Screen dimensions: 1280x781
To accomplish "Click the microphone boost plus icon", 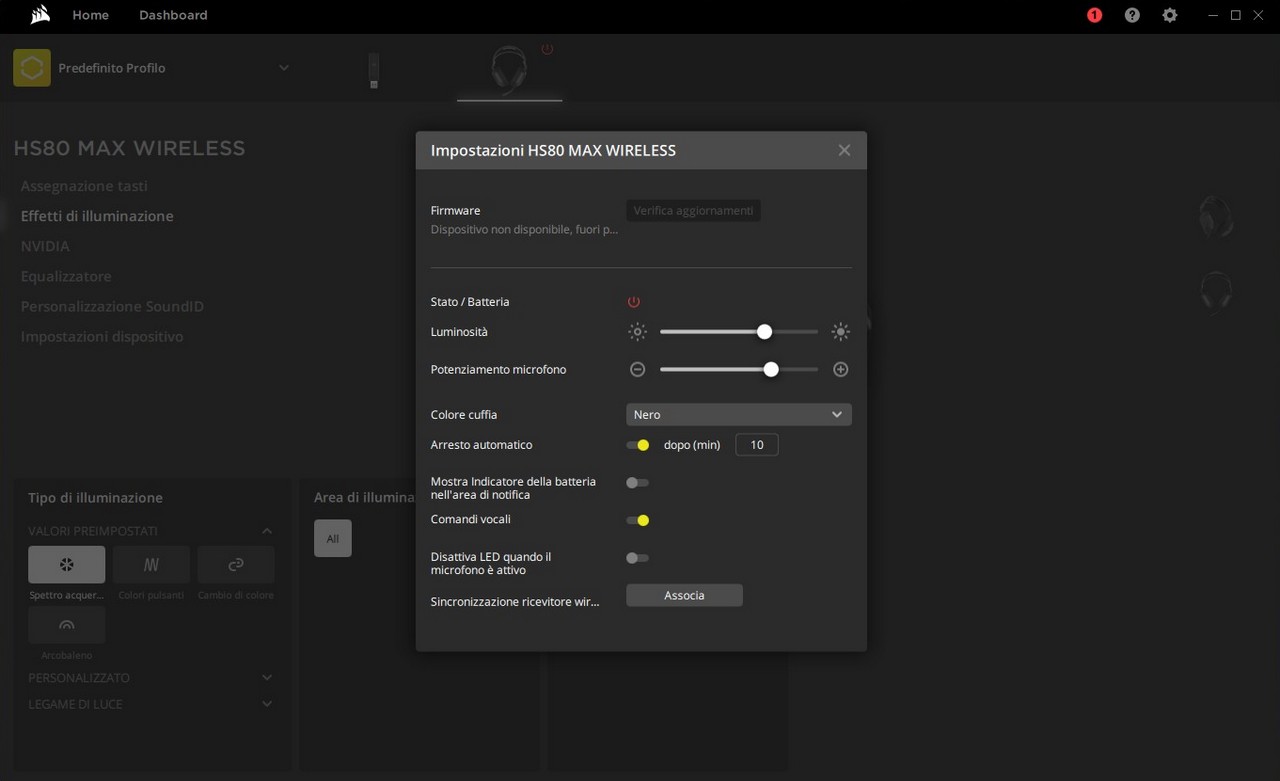I will 841,369.
